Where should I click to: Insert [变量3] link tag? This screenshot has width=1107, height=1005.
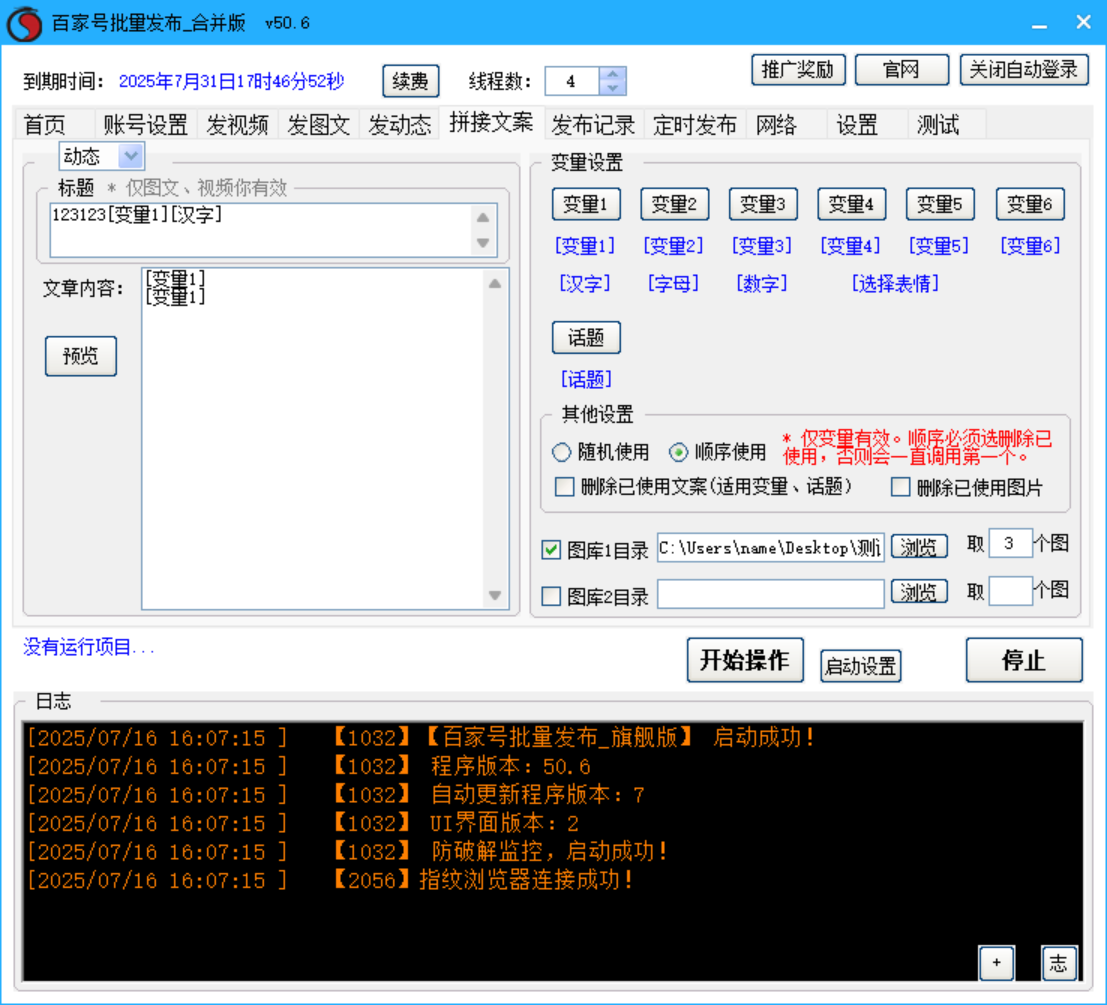[x=762, y=246]
